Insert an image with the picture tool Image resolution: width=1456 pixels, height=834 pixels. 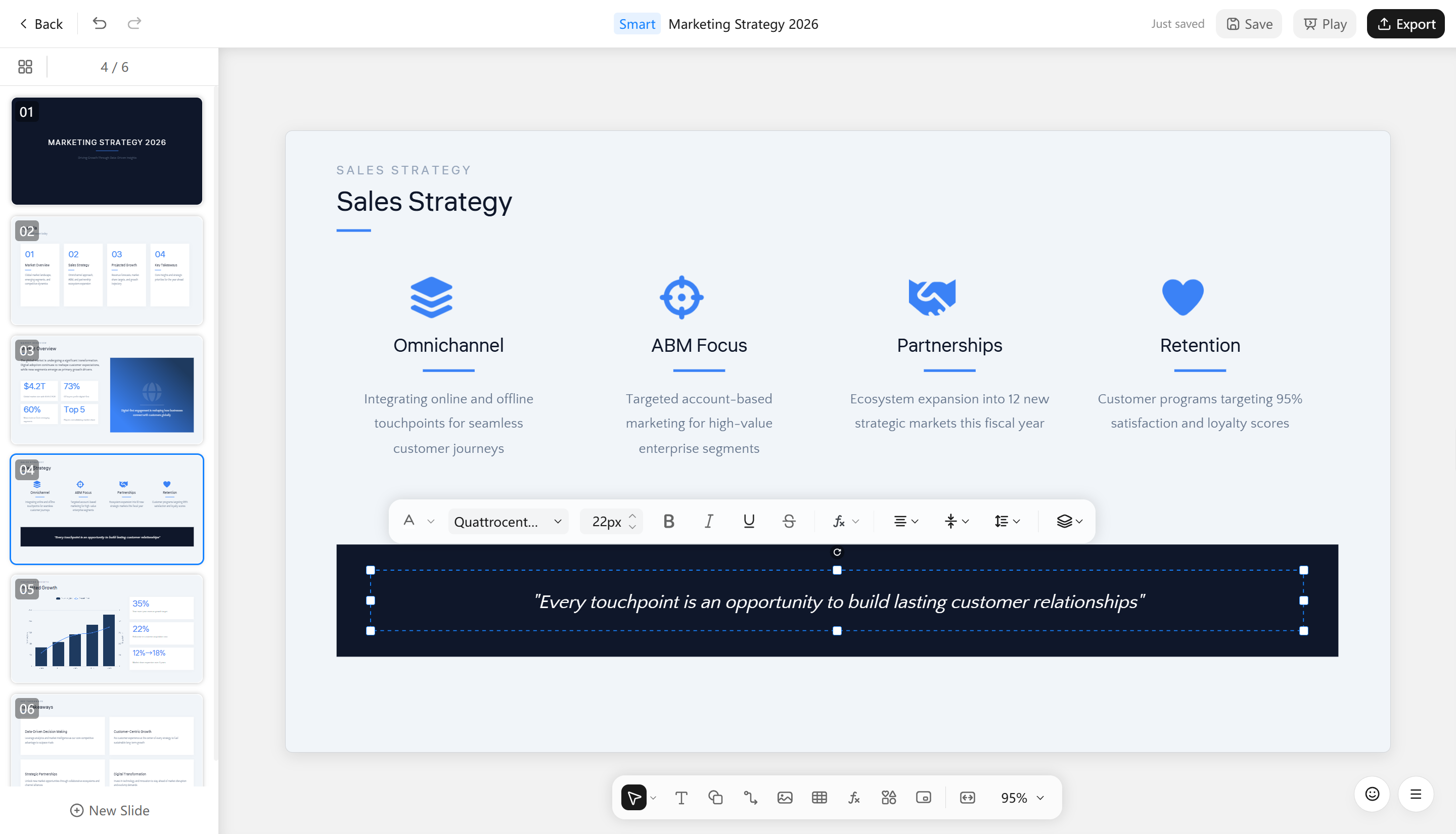tap(785, 797)
